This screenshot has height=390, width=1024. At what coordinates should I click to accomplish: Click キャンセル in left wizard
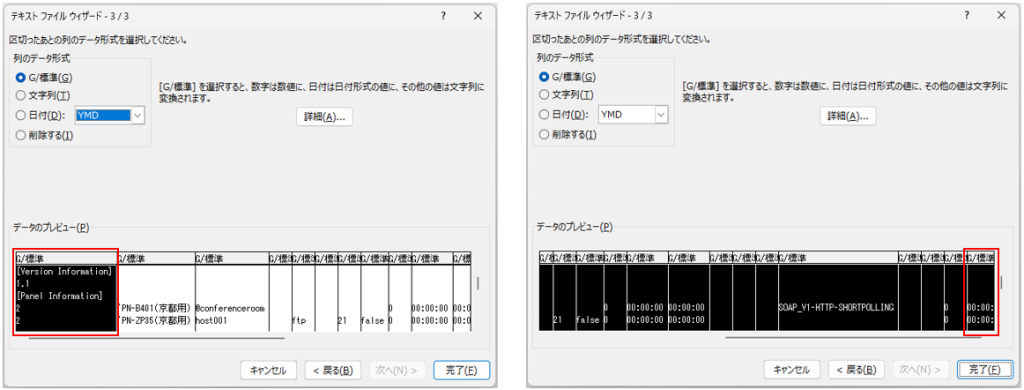tap(268, 370)
